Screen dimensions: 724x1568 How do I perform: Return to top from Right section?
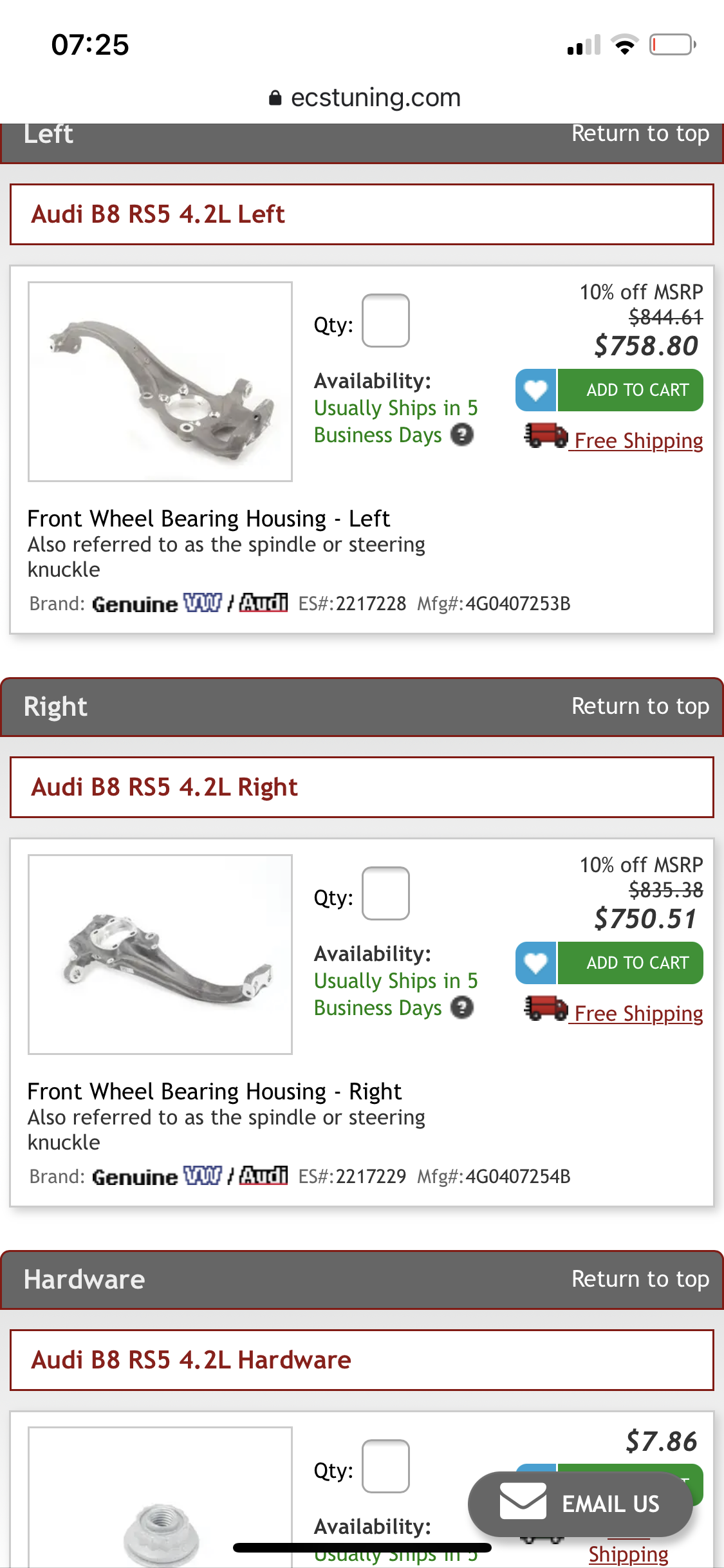[640, 706]
